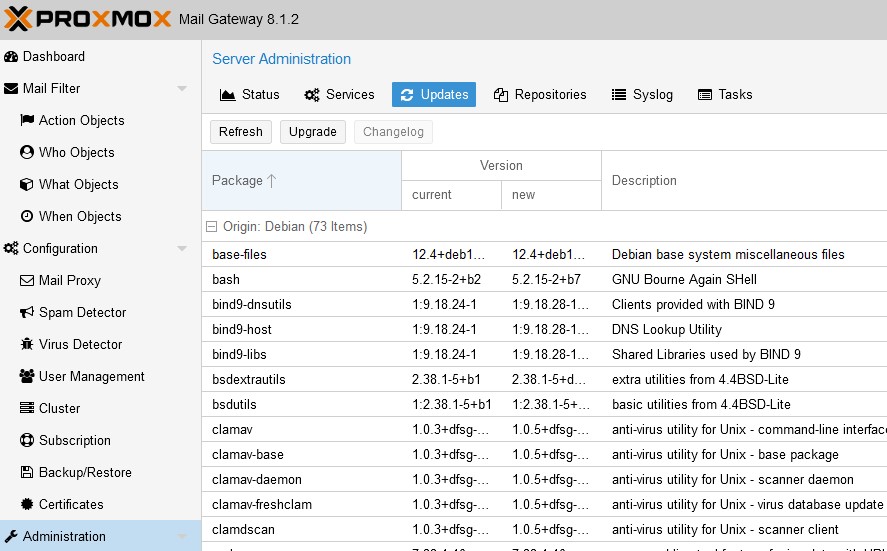887x551 pixels.
Task: Select the Updates tab
Action: (434, 94)
